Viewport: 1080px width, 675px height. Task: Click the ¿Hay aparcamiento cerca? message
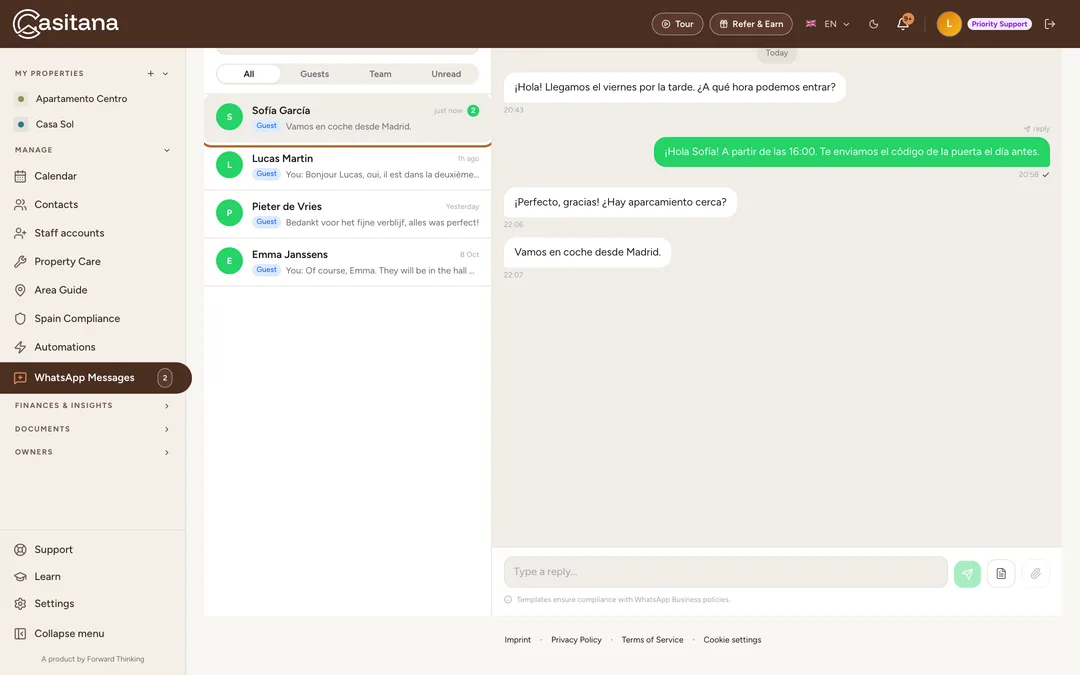(x=620, y=202)
